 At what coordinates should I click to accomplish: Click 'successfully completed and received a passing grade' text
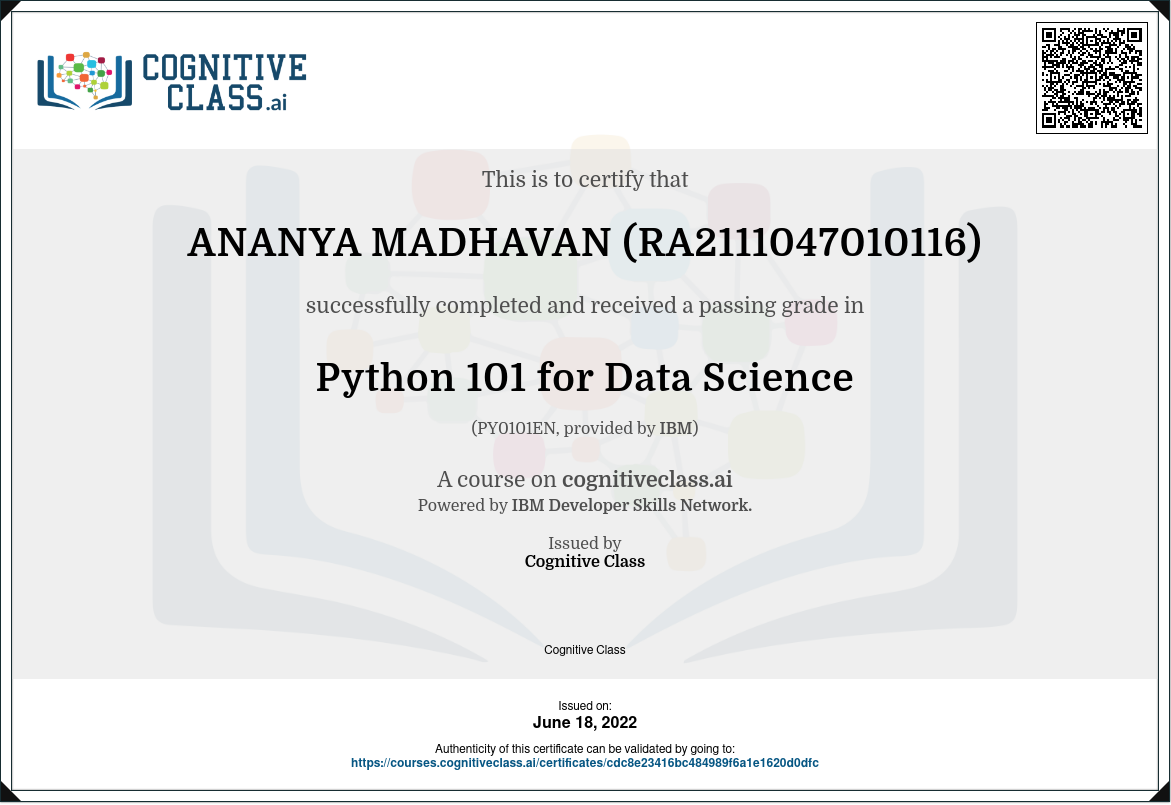point(584,306)
